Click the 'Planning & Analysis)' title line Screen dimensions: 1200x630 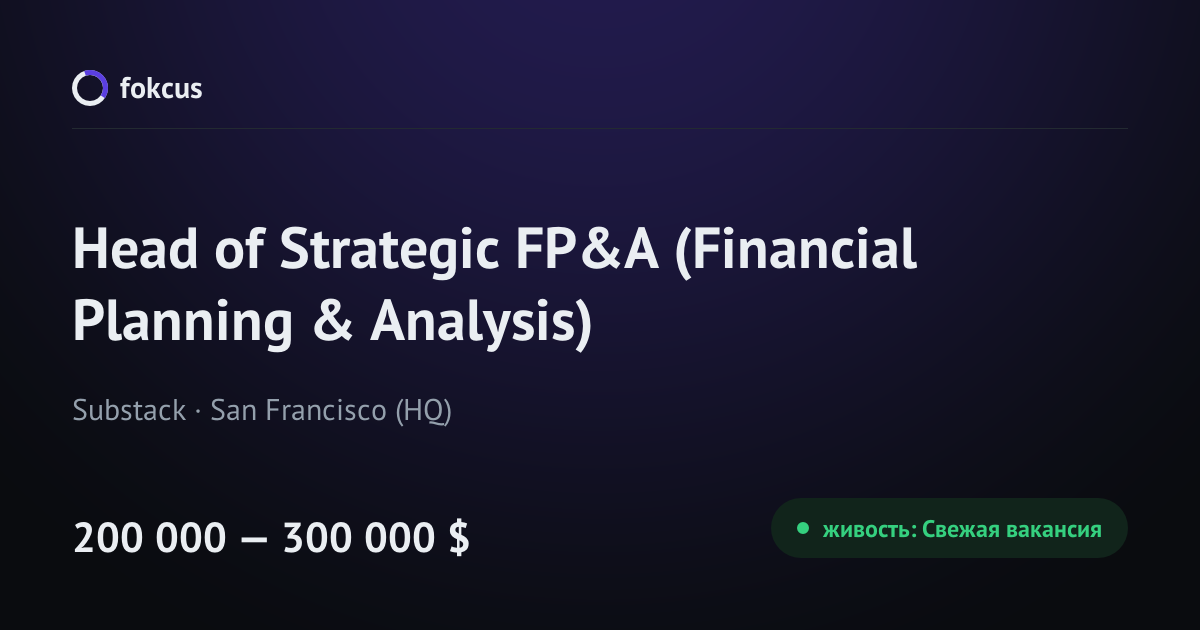(x=332, y=322)
